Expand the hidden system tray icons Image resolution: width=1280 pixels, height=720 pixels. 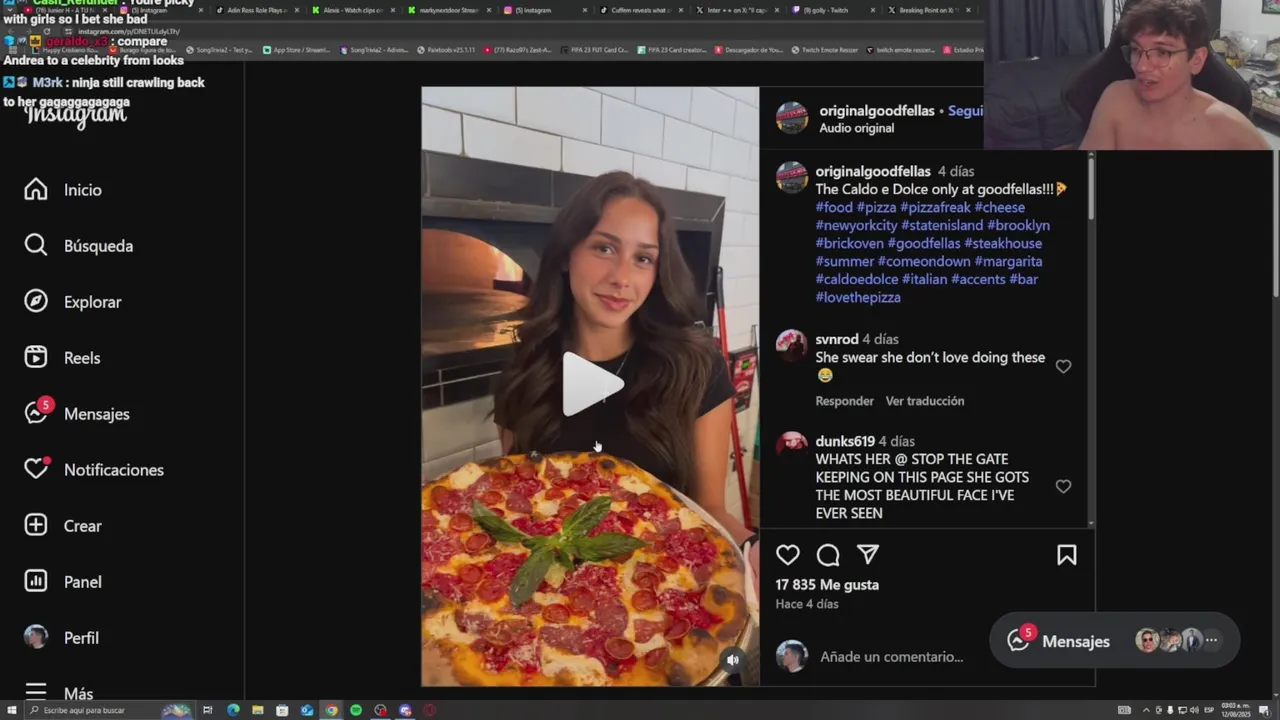click(x=1146, y=710)
